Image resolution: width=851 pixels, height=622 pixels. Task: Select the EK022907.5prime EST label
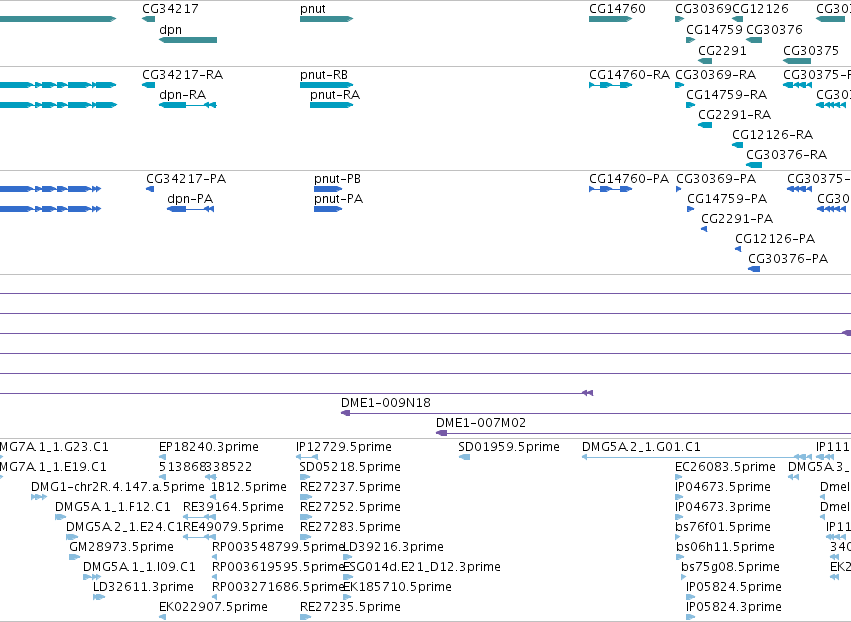pos(213,607)
